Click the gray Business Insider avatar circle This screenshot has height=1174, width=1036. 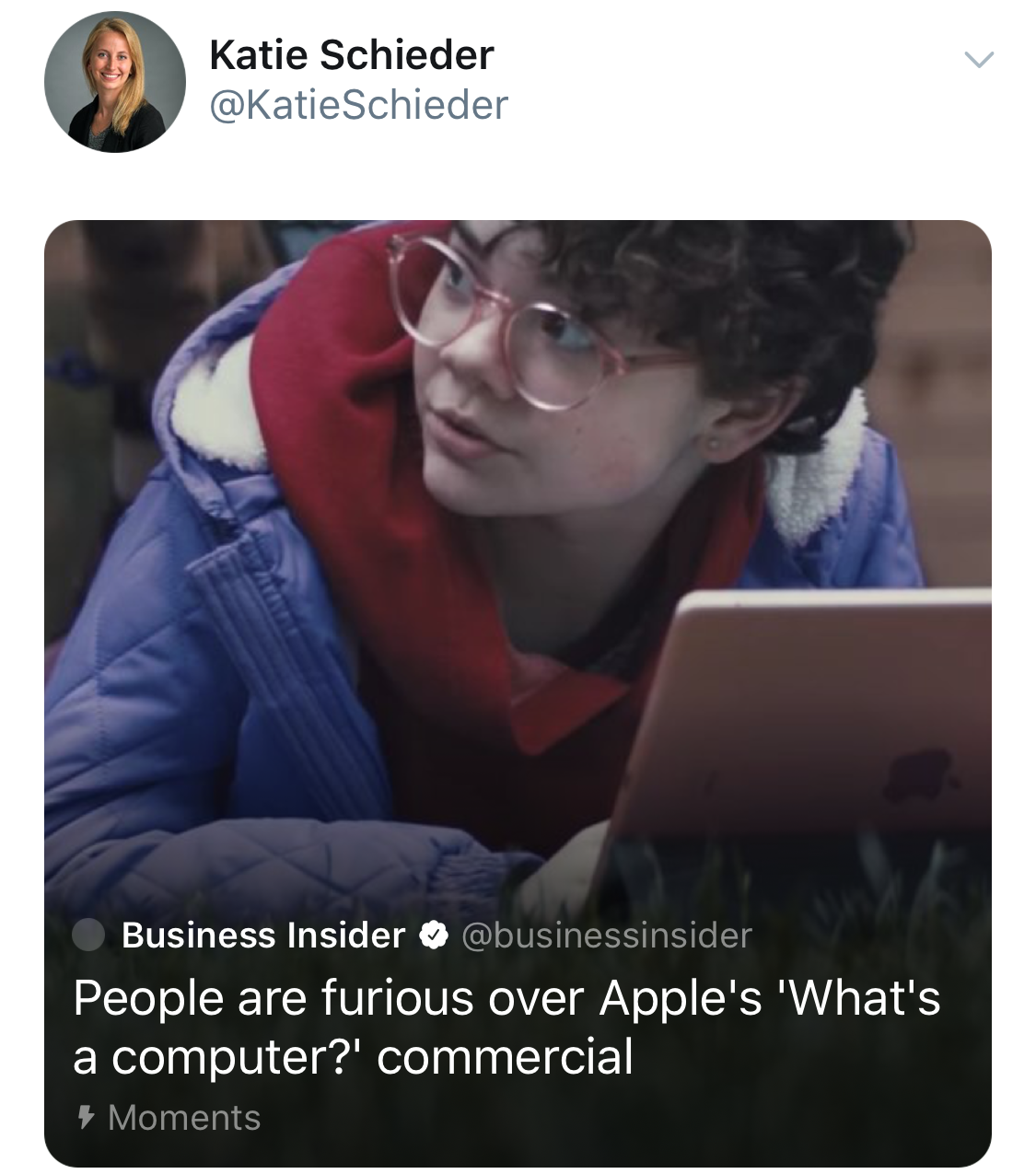click(89, 935)
